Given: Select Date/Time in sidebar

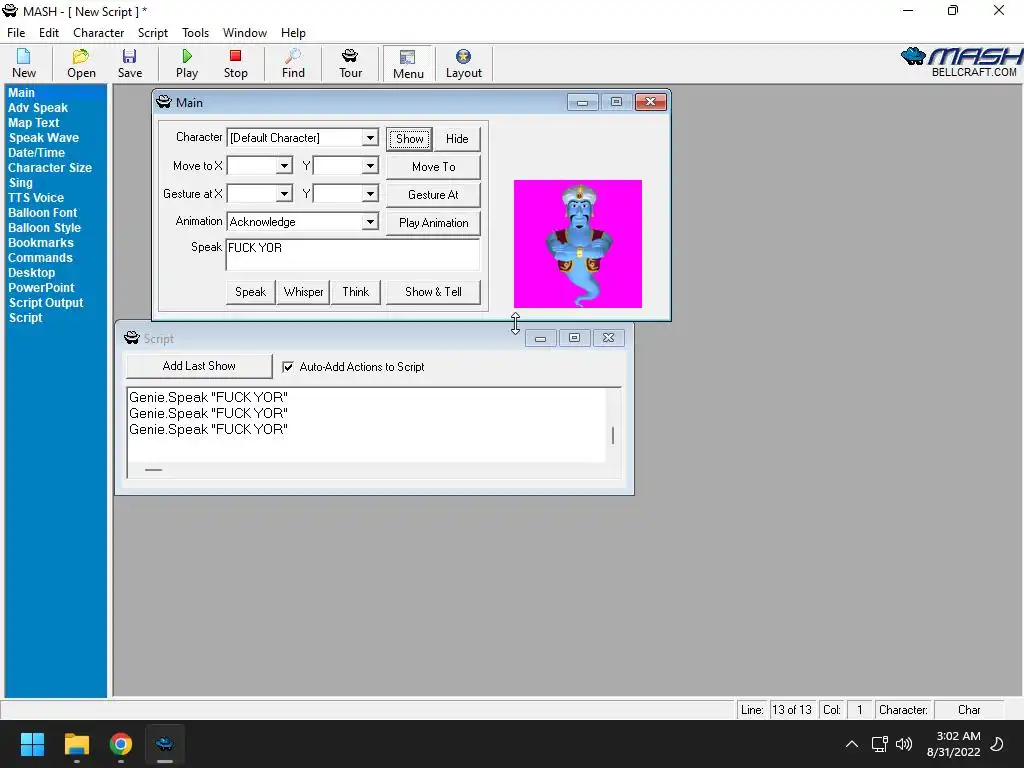Looking at the screenshot, I should [x=36, y=153].
